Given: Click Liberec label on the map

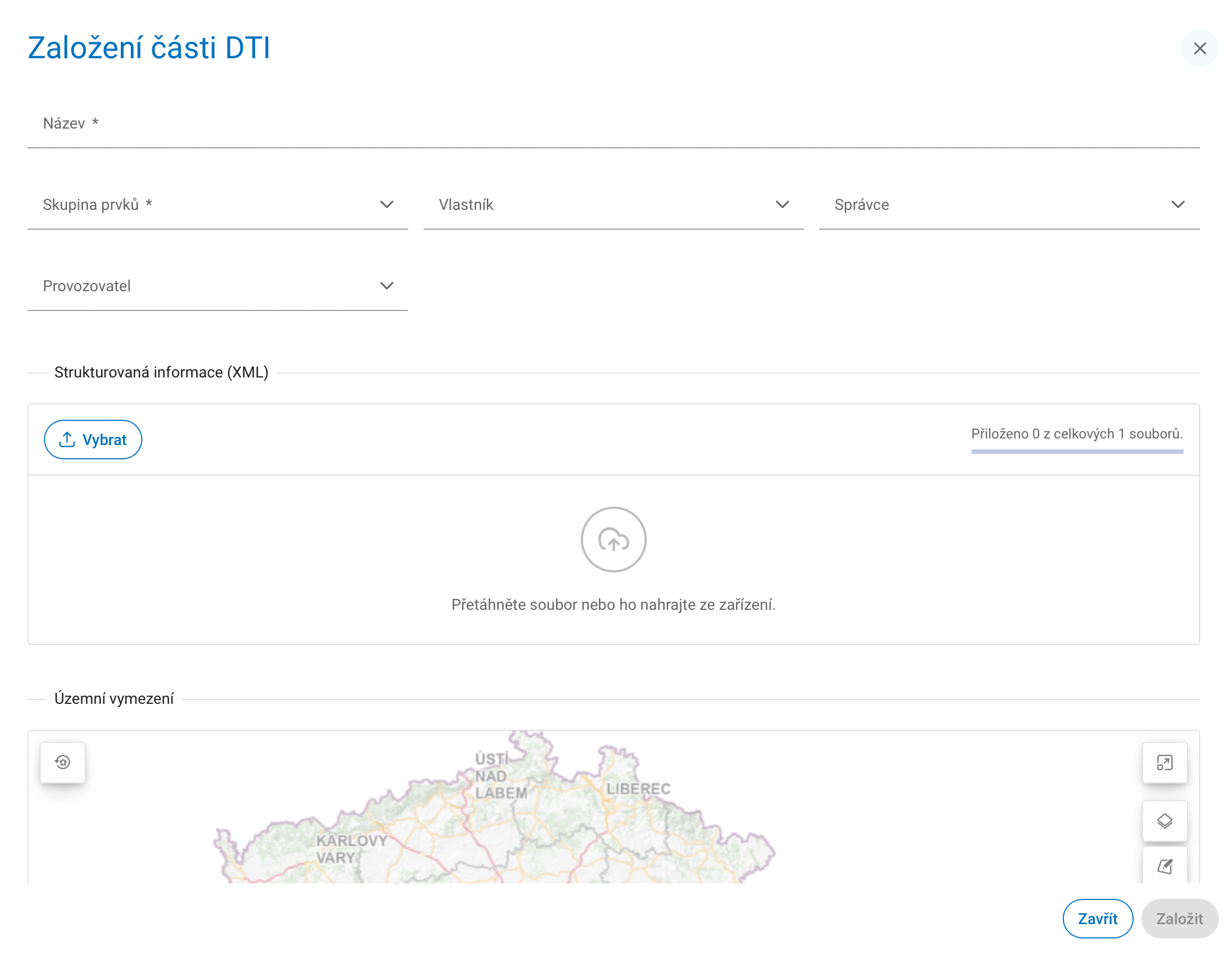Looking at the screenshot, I should click(638, 788).
